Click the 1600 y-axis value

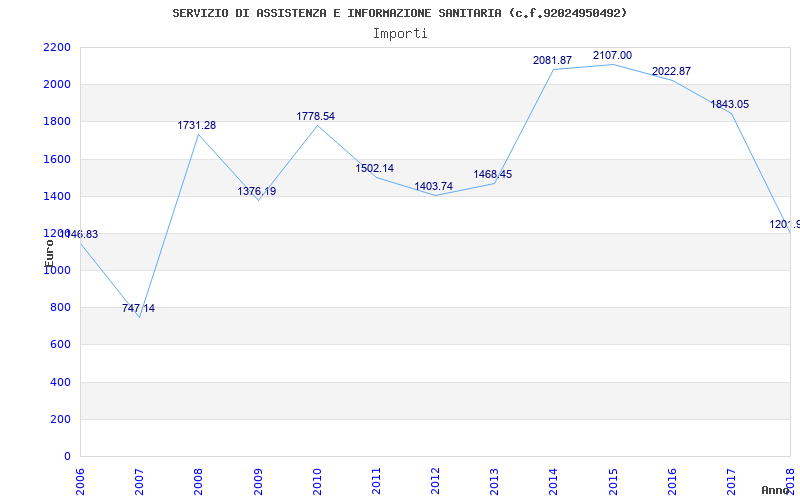[x=57, y=159]
